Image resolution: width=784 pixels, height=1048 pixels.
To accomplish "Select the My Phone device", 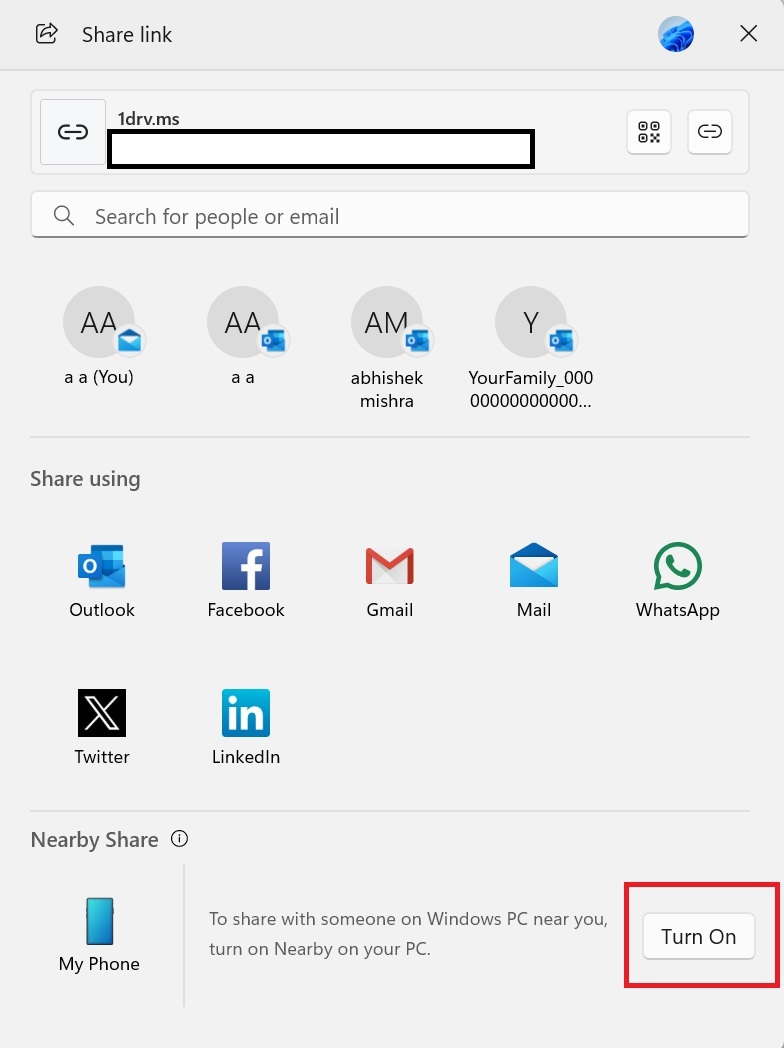I will tap(99, 935).
